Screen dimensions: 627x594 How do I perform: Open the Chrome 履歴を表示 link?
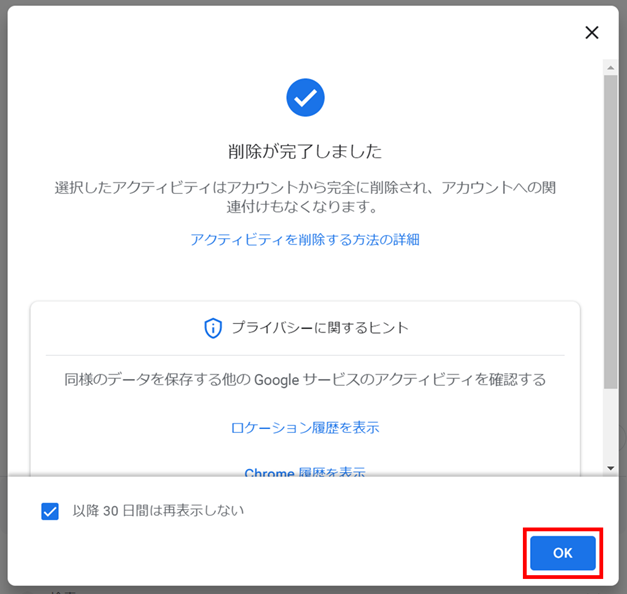pyautogui.click(x=305, y=471)
